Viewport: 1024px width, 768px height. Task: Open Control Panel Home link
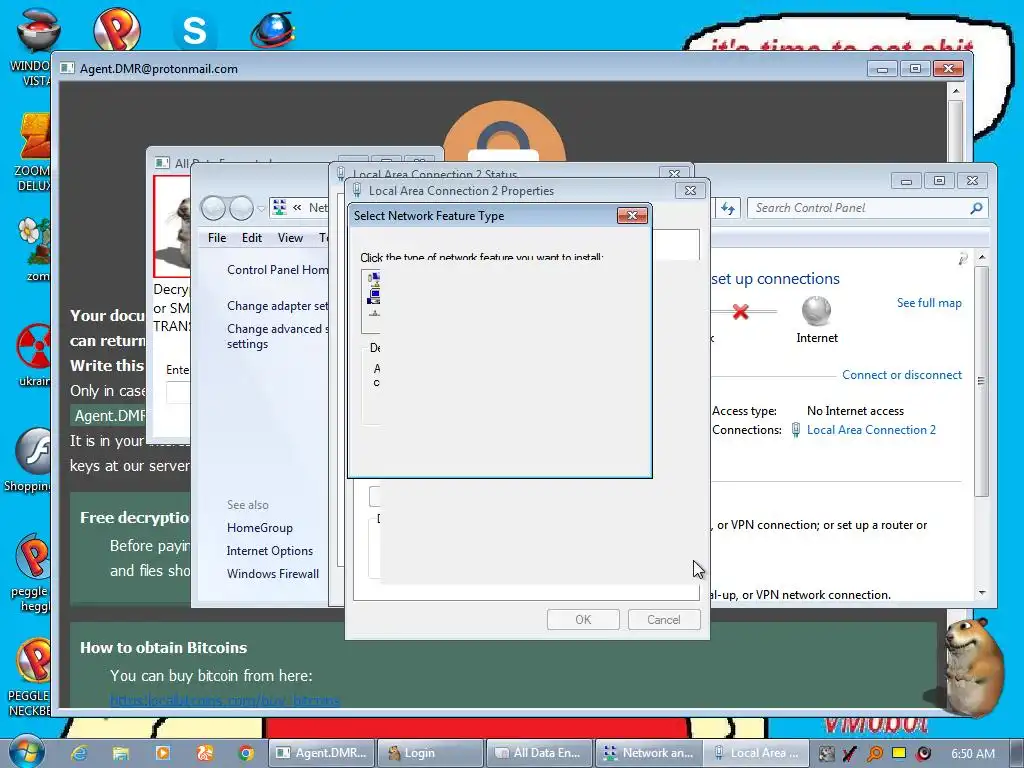(x=278, y=270)
